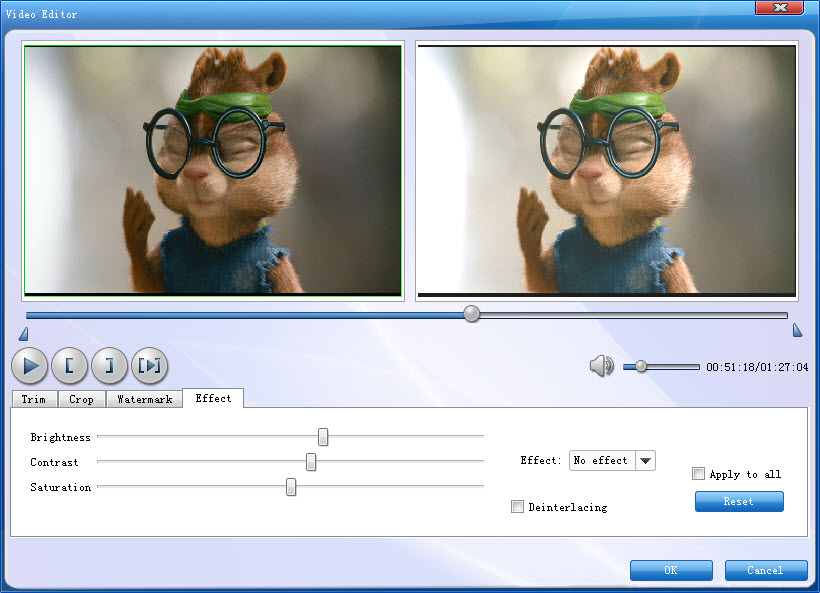Play the video preview
The image size is (820, 593).
[x=30, y=366]
